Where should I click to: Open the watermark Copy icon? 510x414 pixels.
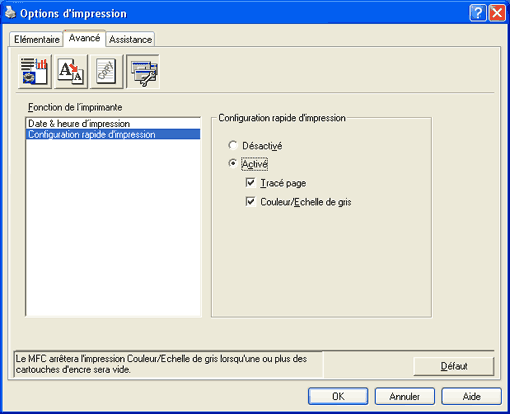click(x=107, y=71)
